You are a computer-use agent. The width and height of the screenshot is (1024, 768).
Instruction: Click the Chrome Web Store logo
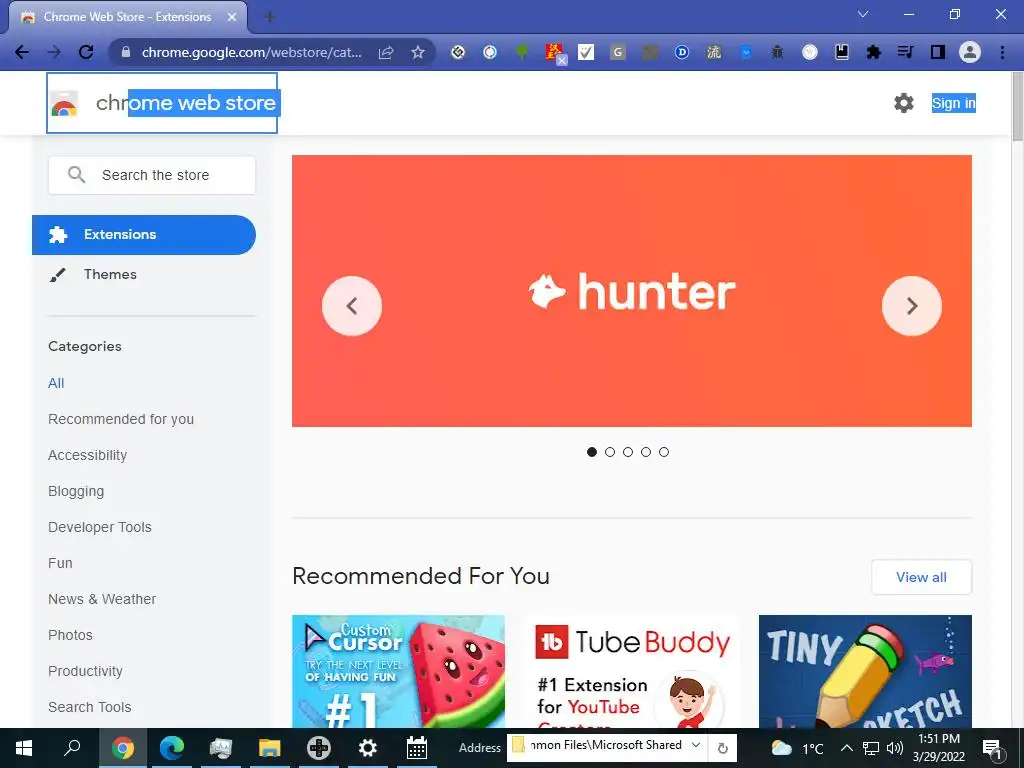coord(162,103)
